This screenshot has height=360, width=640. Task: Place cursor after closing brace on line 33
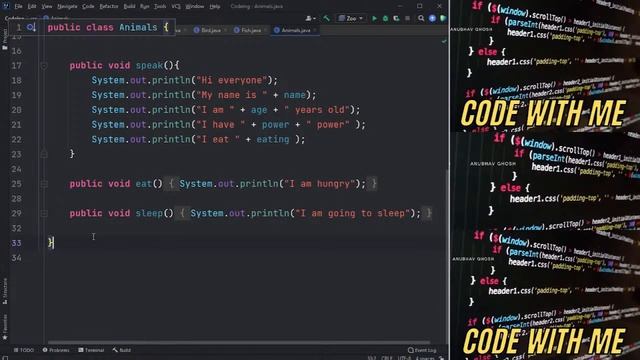[54, 243]
